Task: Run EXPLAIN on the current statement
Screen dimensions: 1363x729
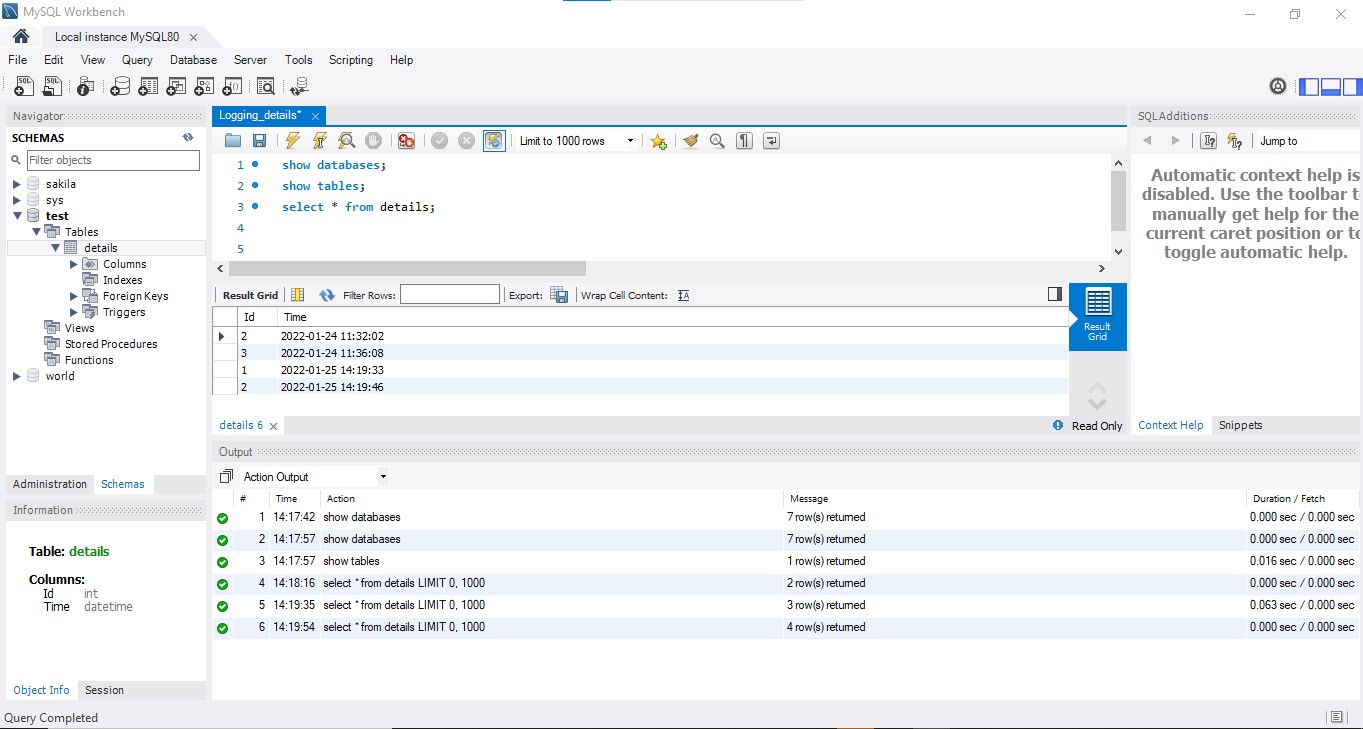Action: tap(346, 141)
